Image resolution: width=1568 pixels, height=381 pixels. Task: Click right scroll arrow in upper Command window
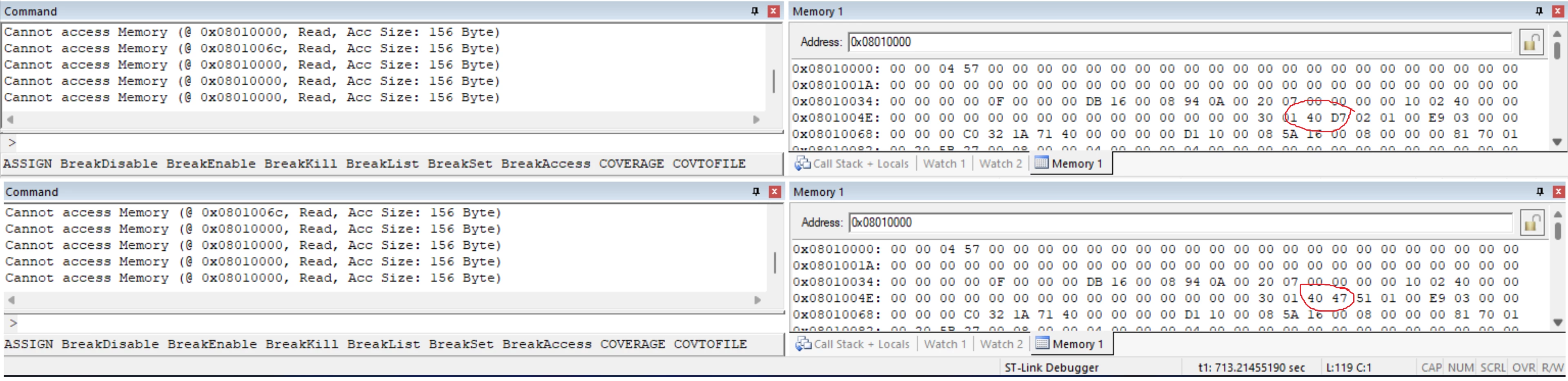tap(757, 120)
